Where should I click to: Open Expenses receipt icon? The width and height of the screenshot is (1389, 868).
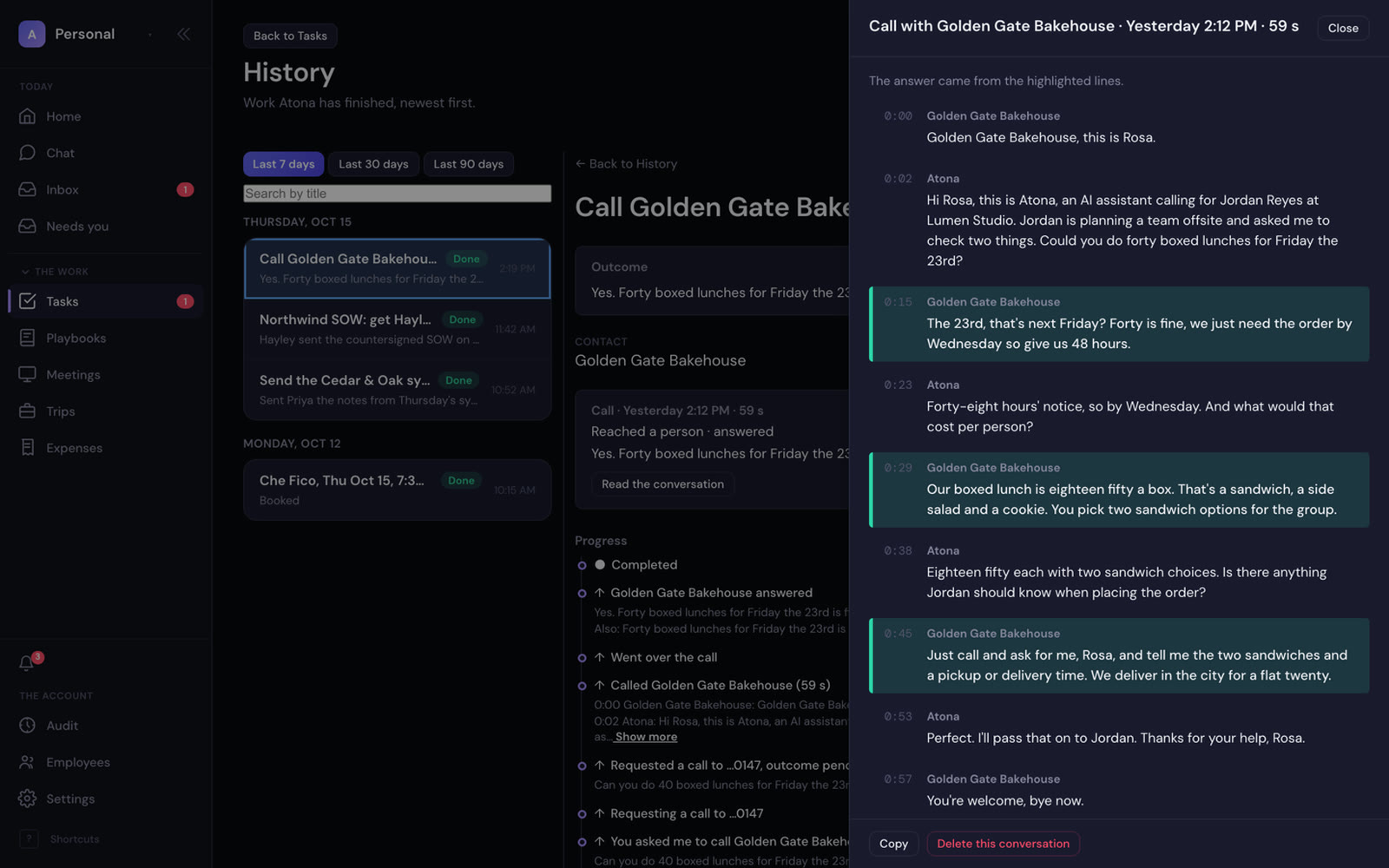point(28,447)
